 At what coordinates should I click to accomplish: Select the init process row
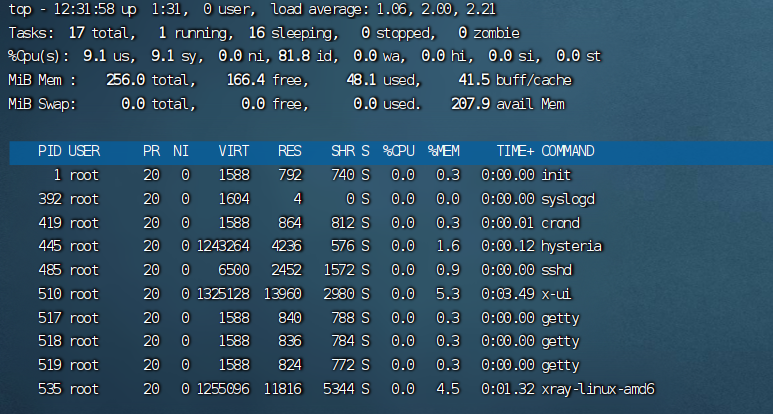555,175
